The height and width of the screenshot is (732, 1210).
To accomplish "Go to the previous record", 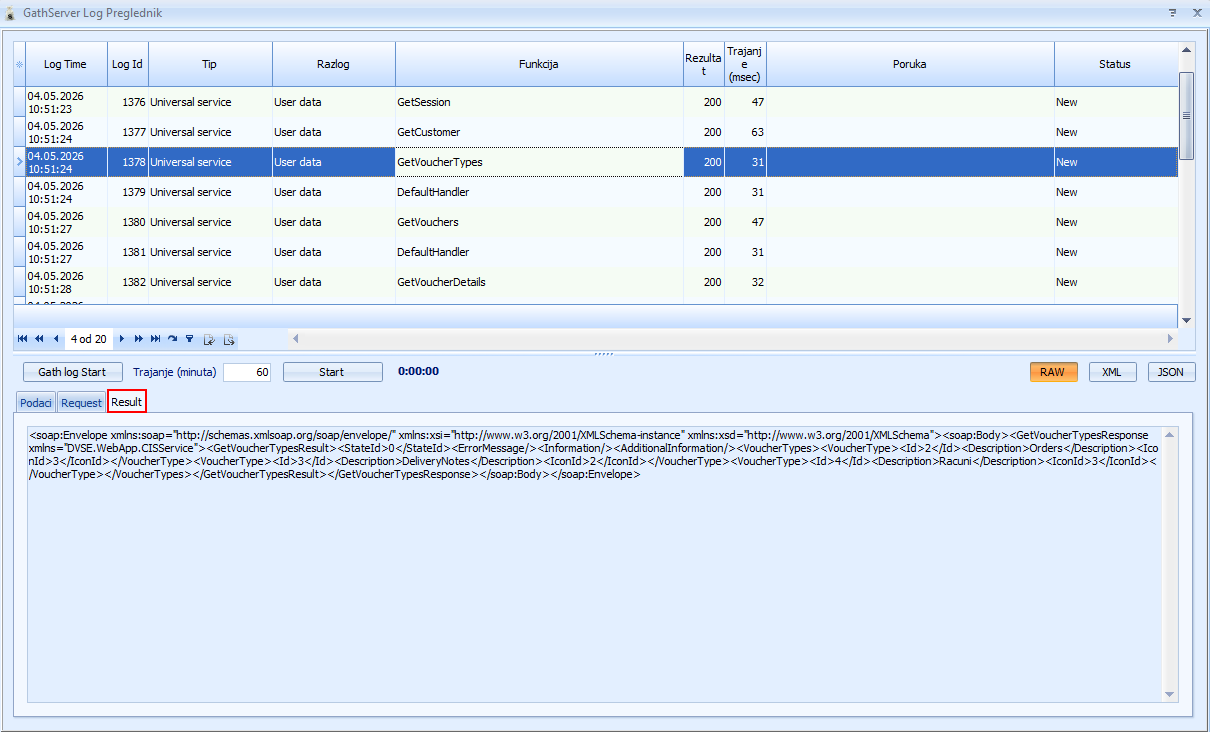I will [x=56, y=339].
